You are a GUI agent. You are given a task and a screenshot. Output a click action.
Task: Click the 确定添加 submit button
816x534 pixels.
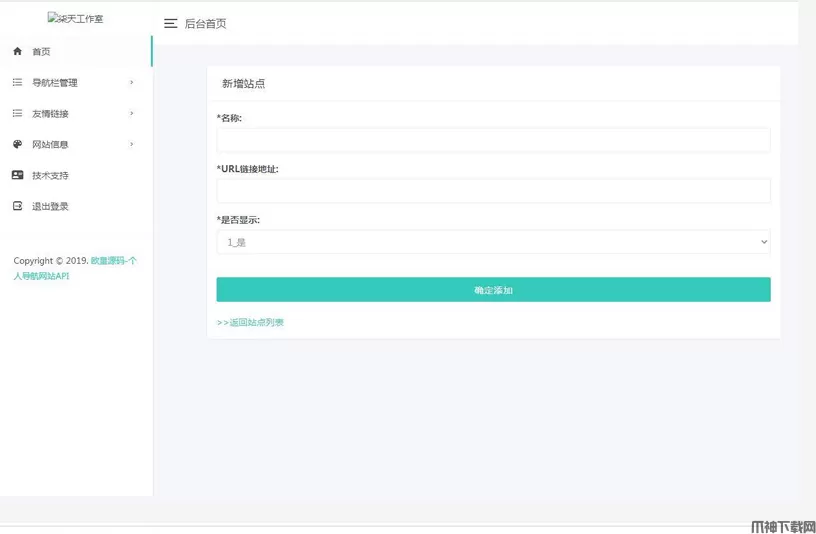point(493,289)
